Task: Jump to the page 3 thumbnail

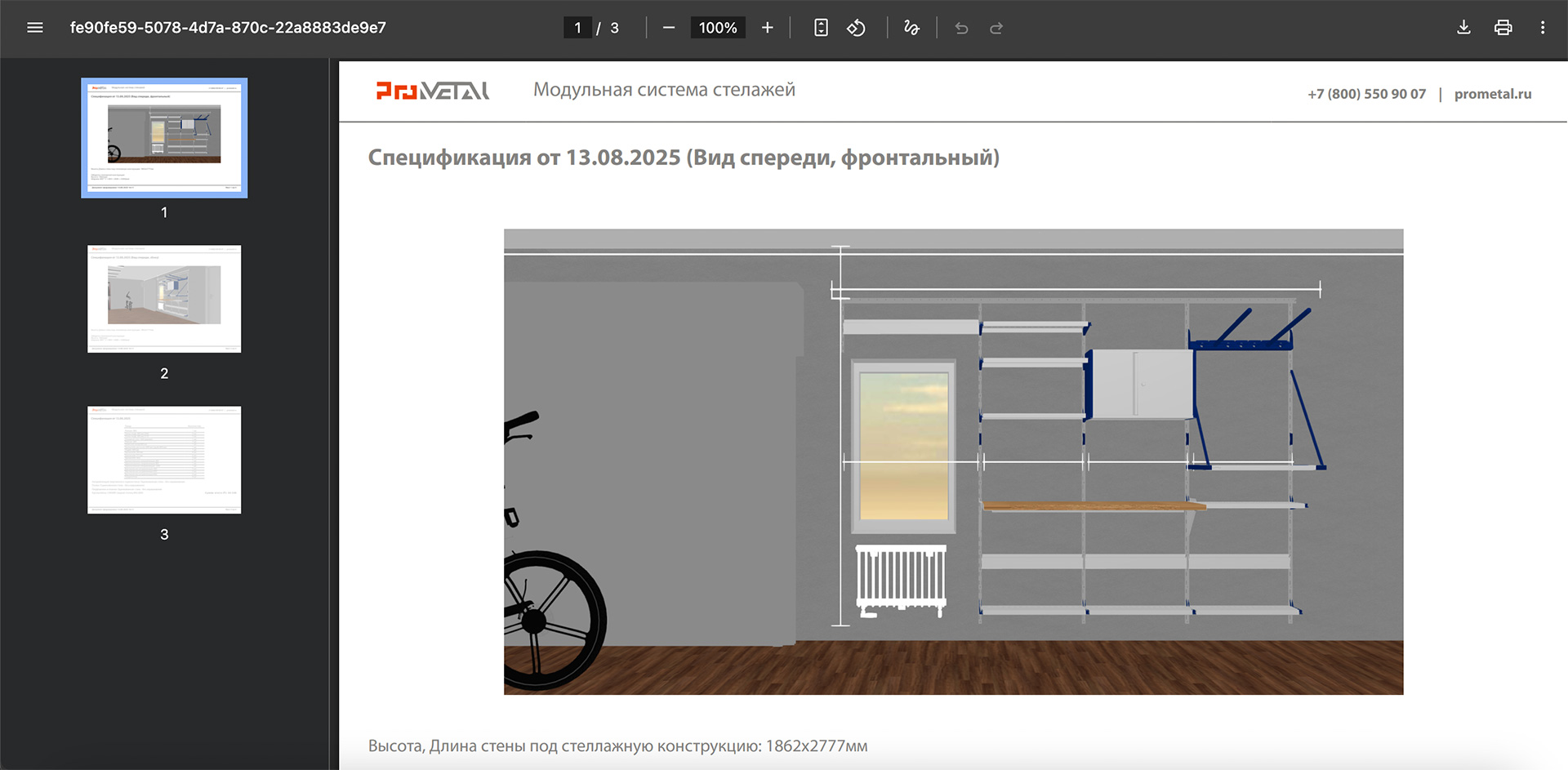Action: (164, 460)
